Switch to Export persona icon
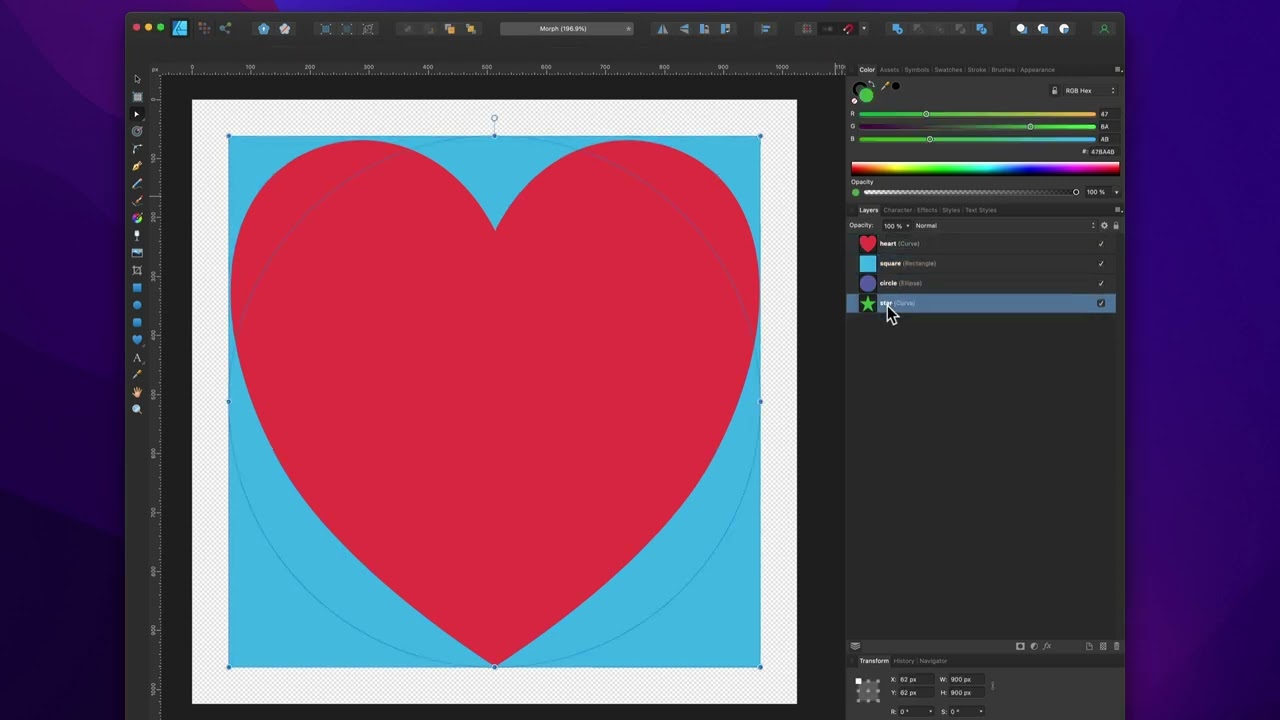The width and height of the screenshot is (1280, 720). point(225,28)
